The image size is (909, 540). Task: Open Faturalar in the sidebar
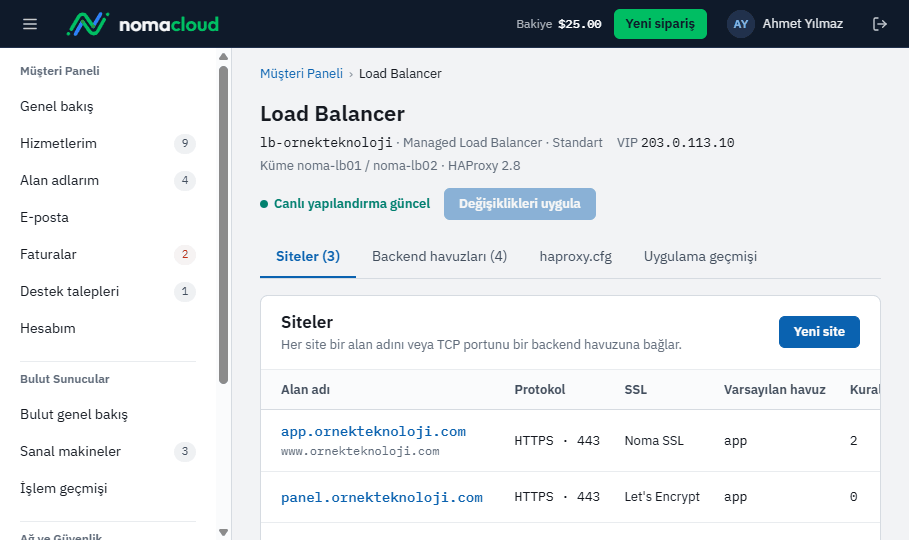click(108, 255)
